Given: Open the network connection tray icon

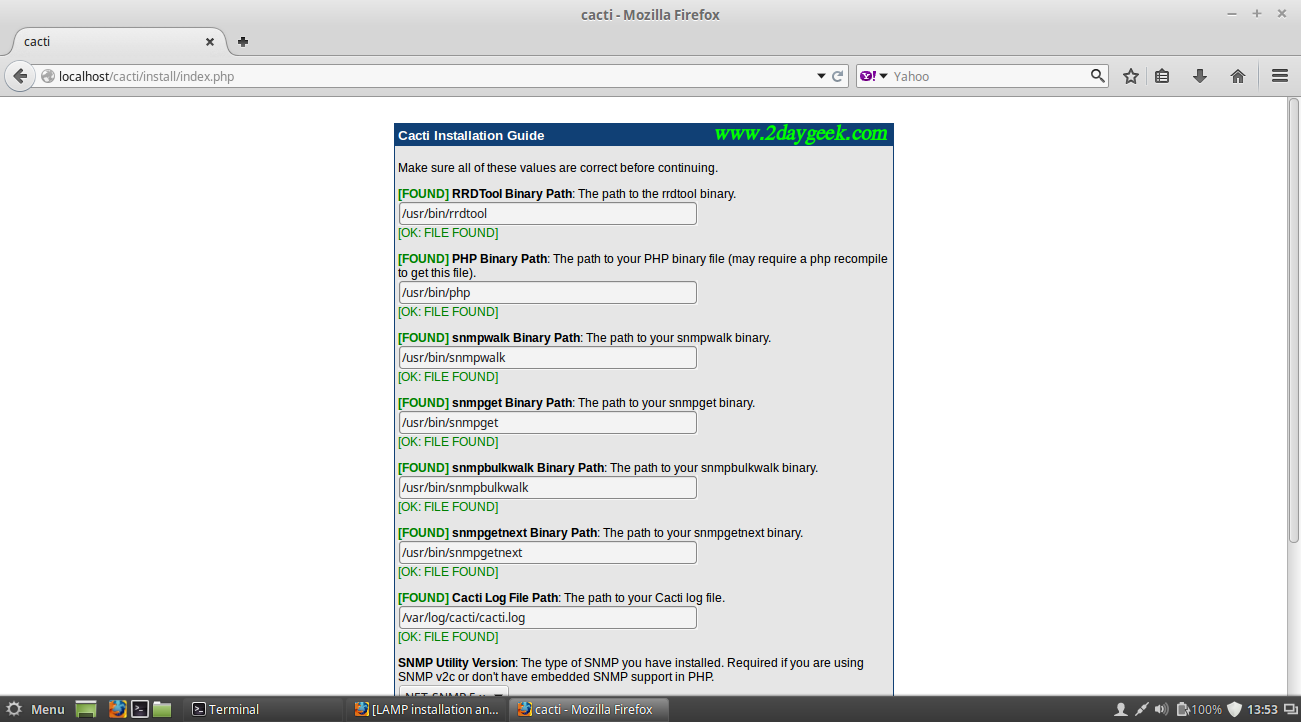Looking at the screenshot, I should [x=1142, y=709].
